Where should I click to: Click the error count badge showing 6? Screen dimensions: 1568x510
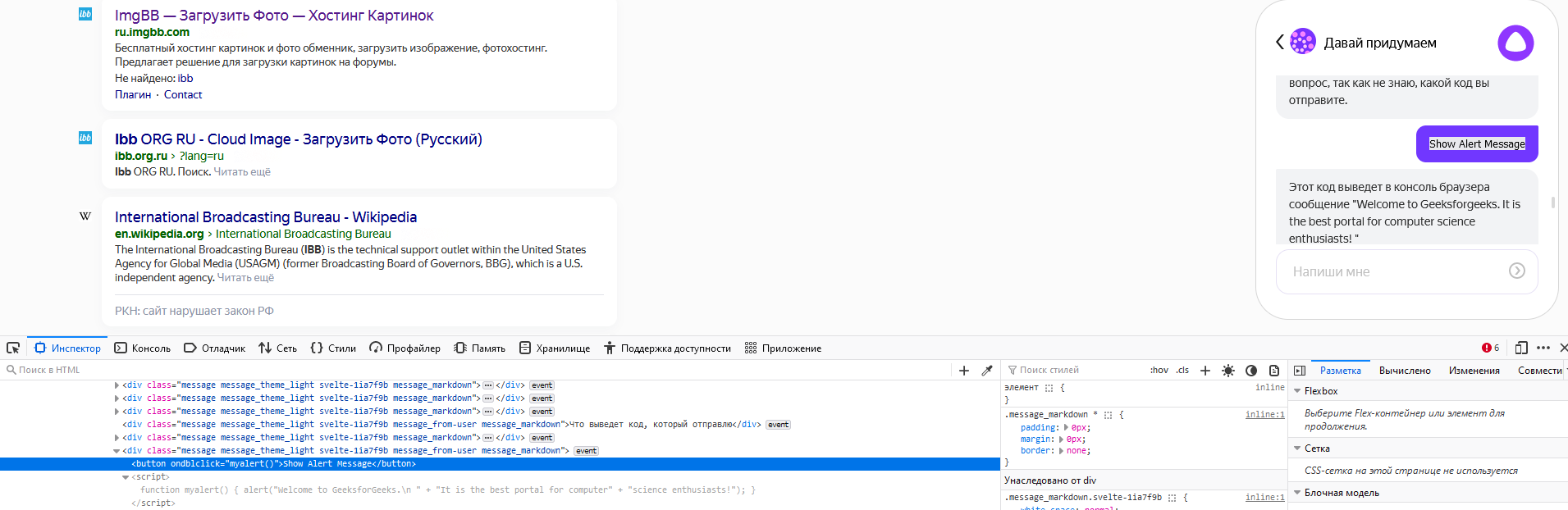pyautogui.click(x=1491, y=348)
